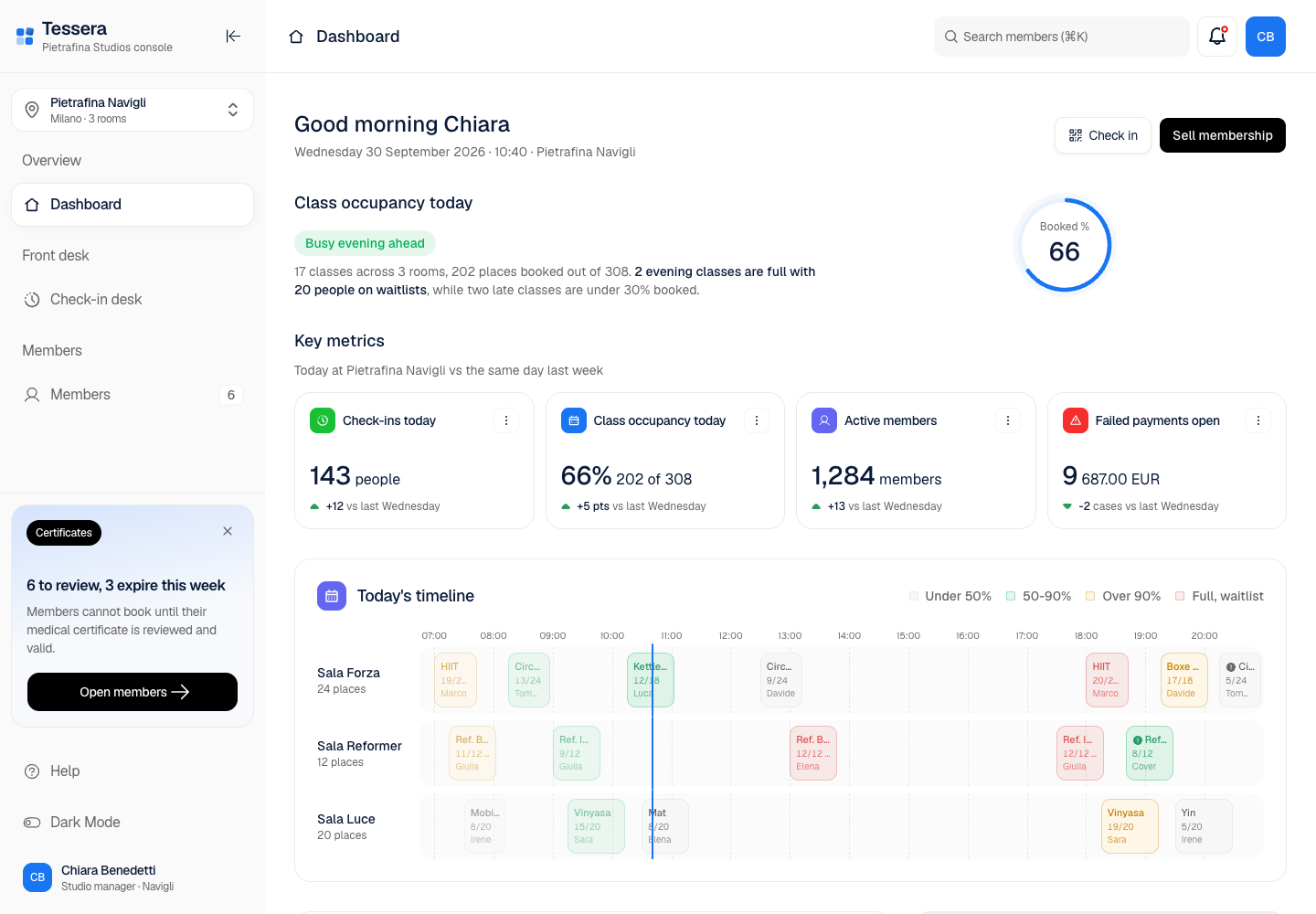The width and height of the screenshot is (1316, 914).
Task: Open the Mobi class with Irene
Action: [484, 826]
